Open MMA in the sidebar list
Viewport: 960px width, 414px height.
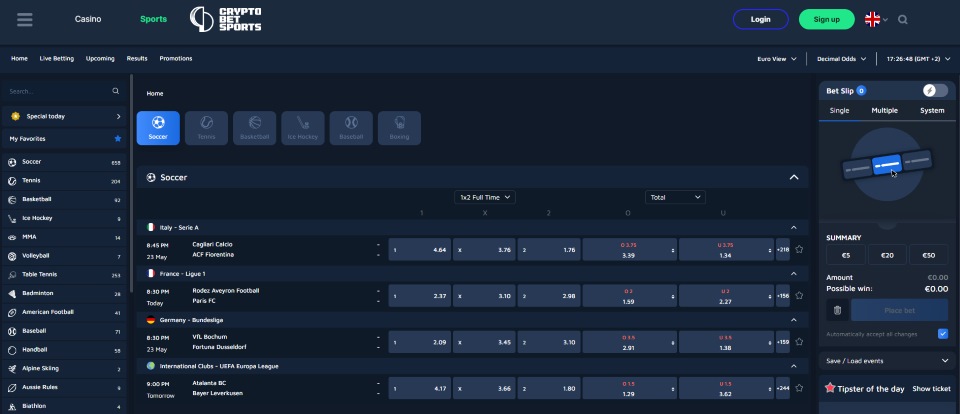(x=64, y=237)
